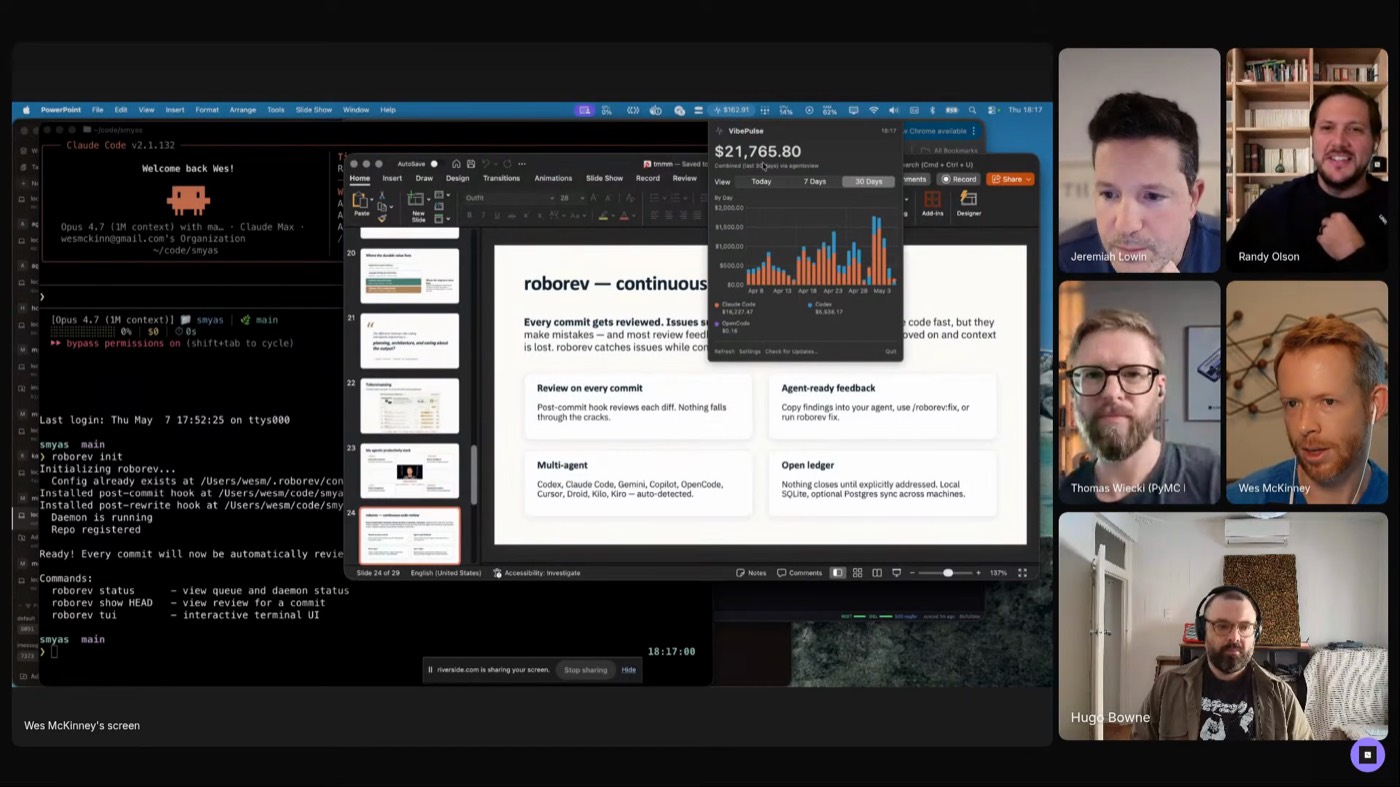This screenshot has width=1400, height=787.
Task: Click Fit slide to window icon
Action: [x=1022, y=573]
